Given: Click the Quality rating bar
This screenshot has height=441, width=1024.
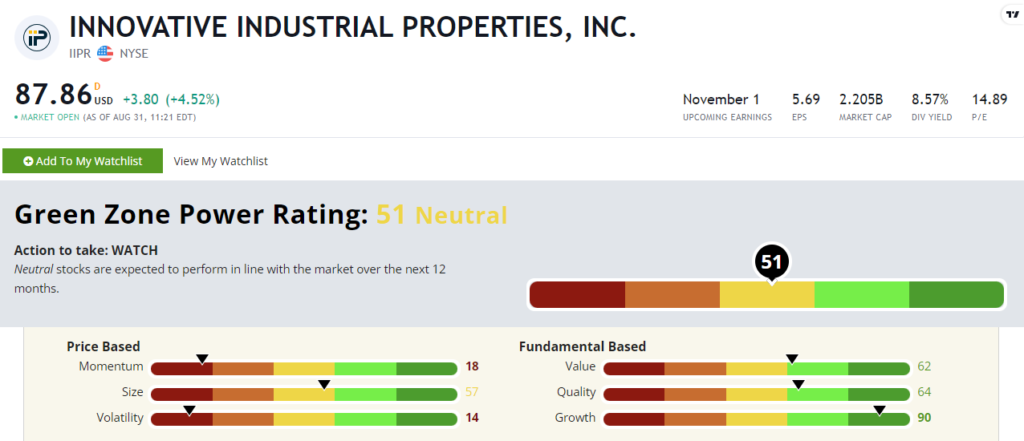Looking at the screenshot, I should [756, 394].
